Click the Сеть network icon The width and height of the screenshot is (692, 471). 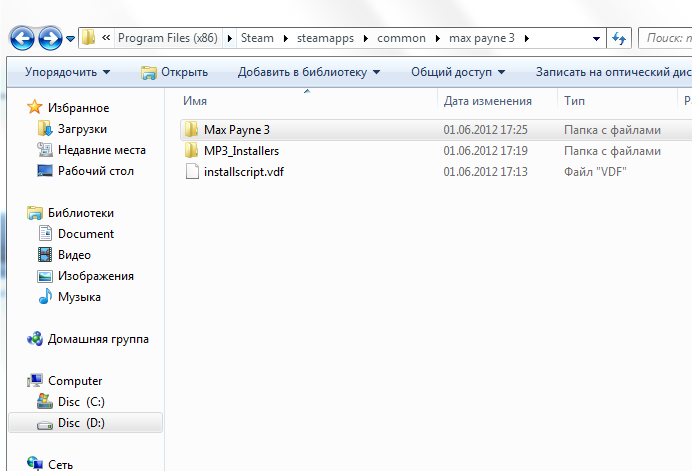tap(35, 463)
